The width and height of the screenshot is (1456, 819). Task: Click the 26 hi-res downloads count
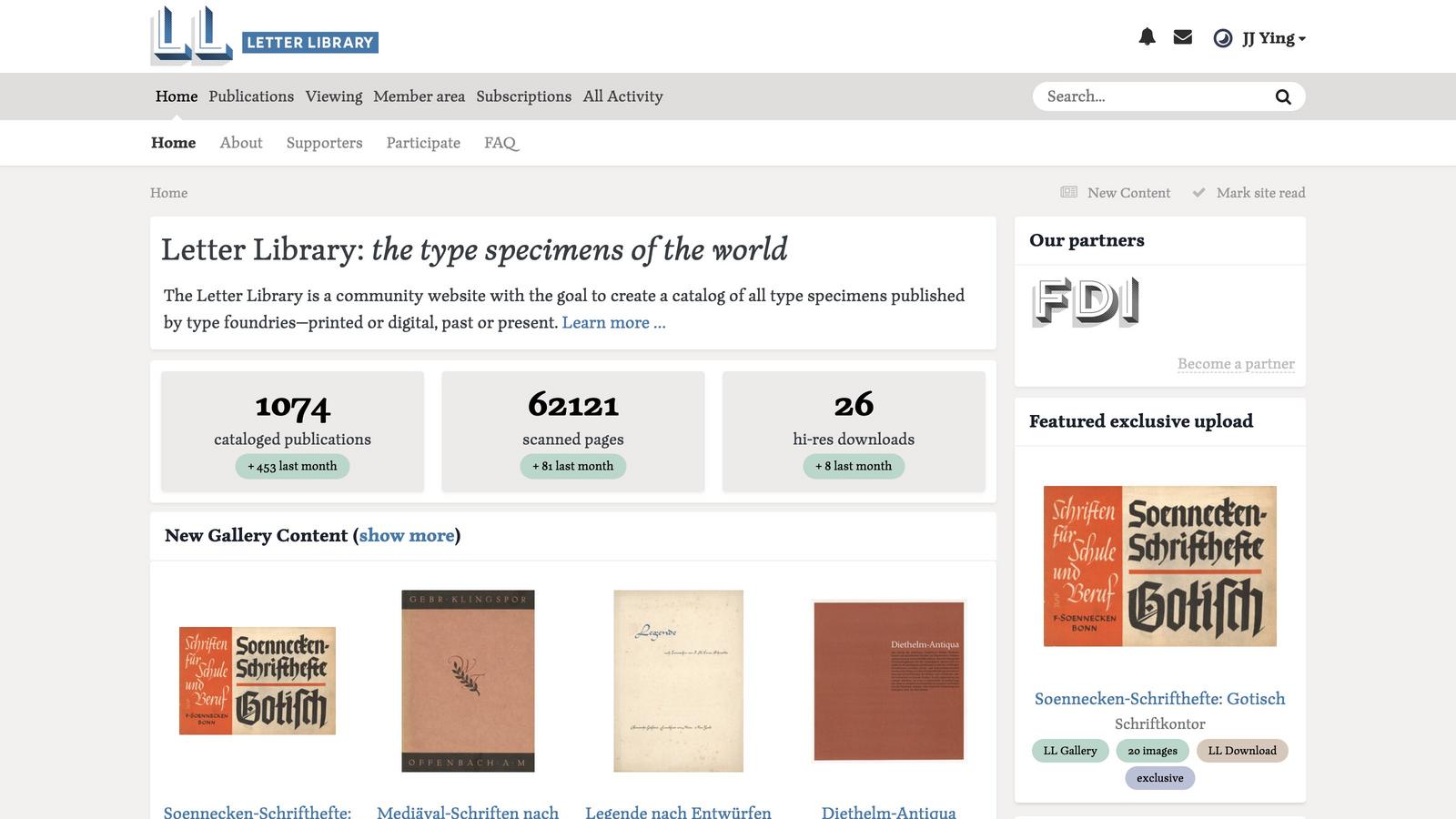tap(854, 404)
